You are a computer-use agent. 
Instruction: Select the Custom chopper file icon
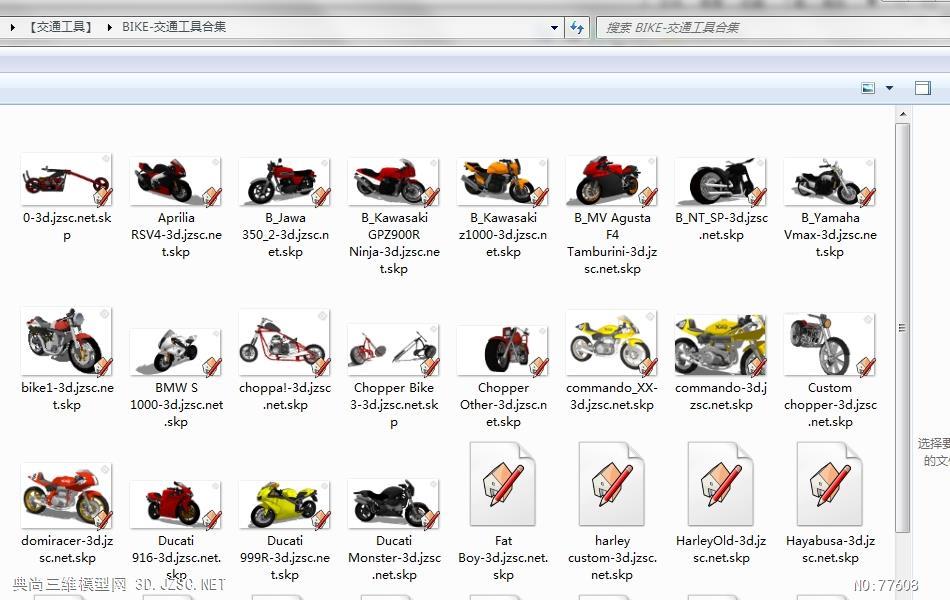pos(830,344)
